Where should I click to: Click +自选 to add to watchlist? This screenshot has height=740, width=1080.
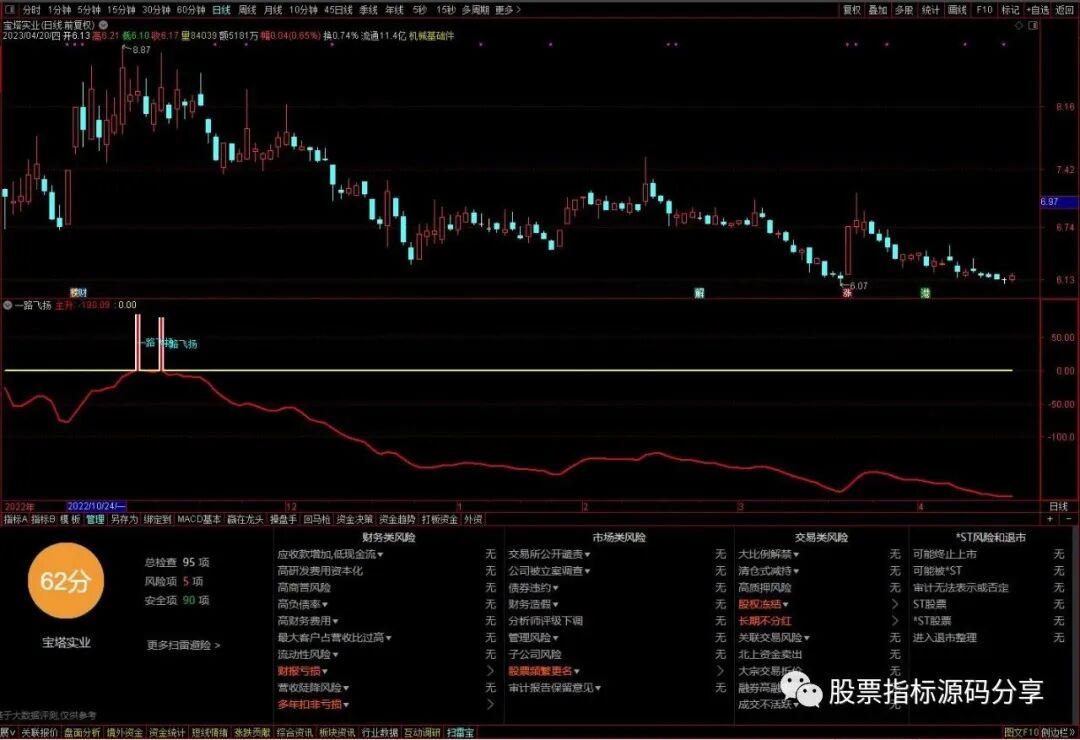coord(1038,10)
